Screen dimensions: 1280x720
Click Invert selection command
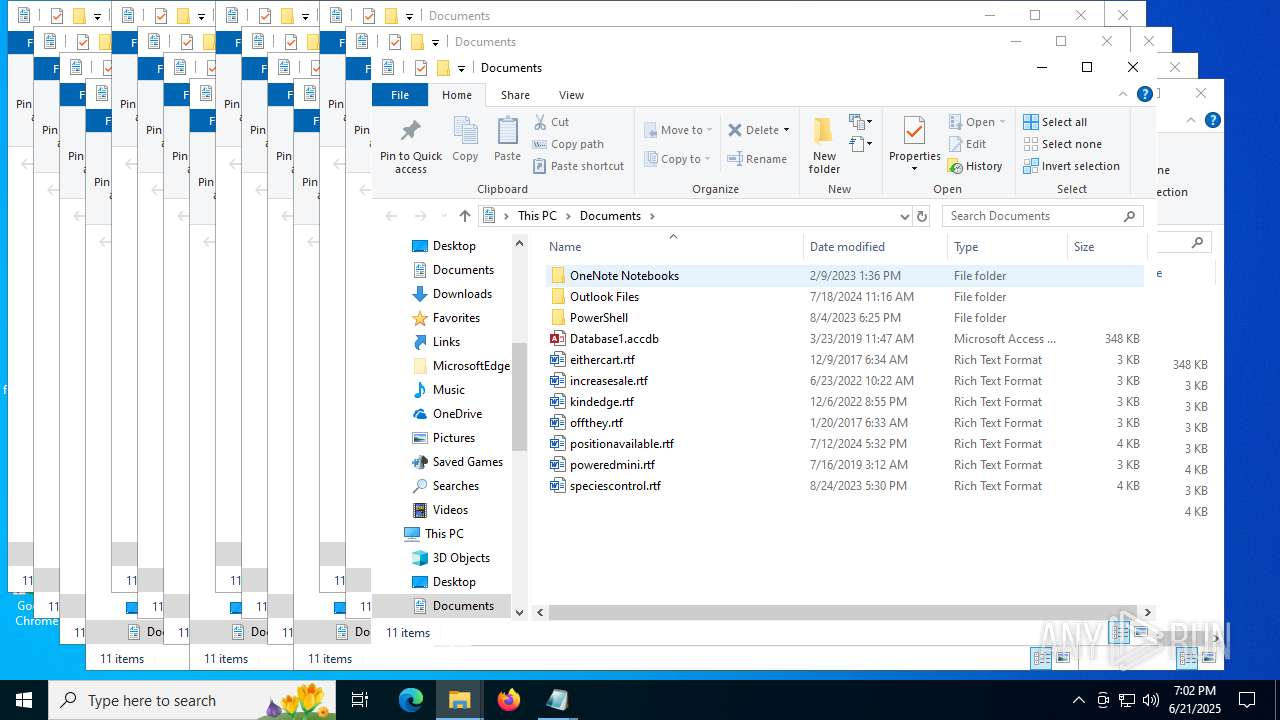(x=1071, y=166)
